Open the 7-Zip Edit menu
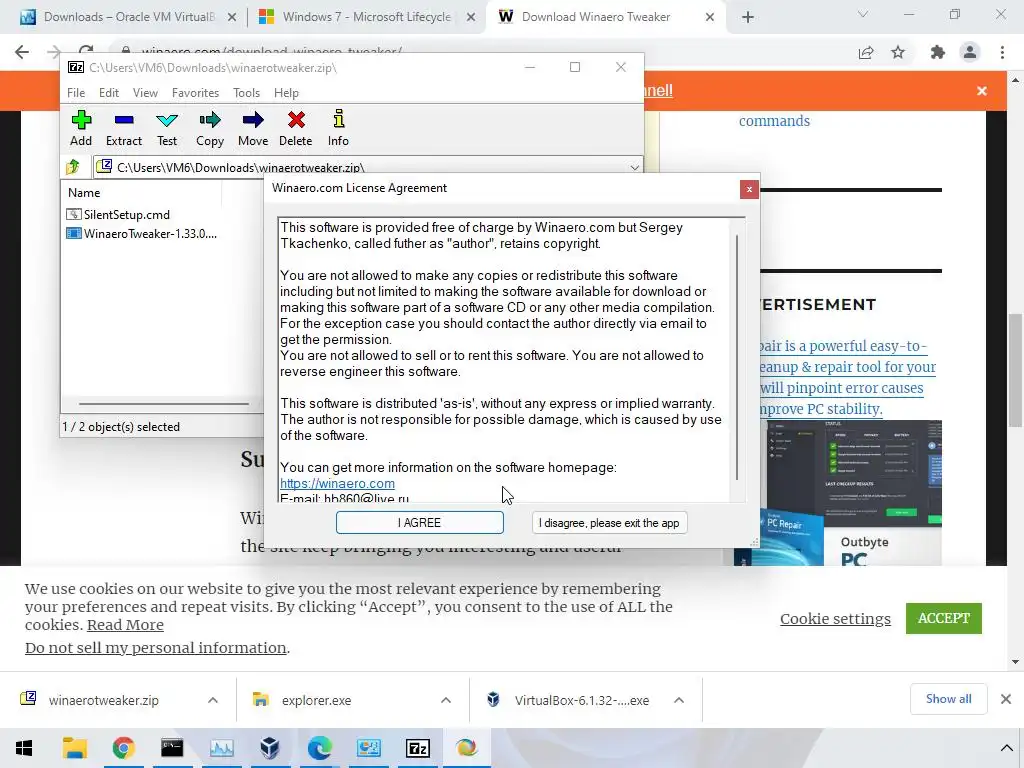Screen dimensions: 1024x768 tap(108, 93)
